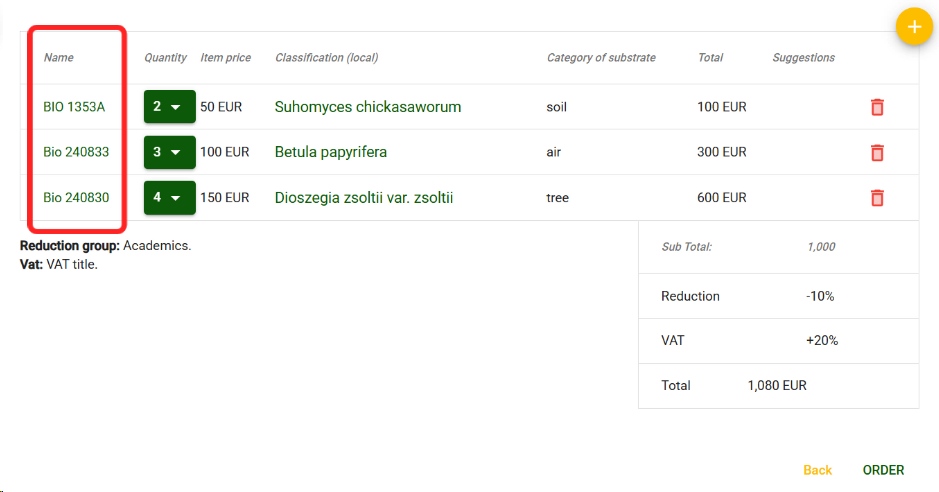Viewport: 939px width, 492px height.
Task: Click the Suggestions column header
Action: (803, 58)
